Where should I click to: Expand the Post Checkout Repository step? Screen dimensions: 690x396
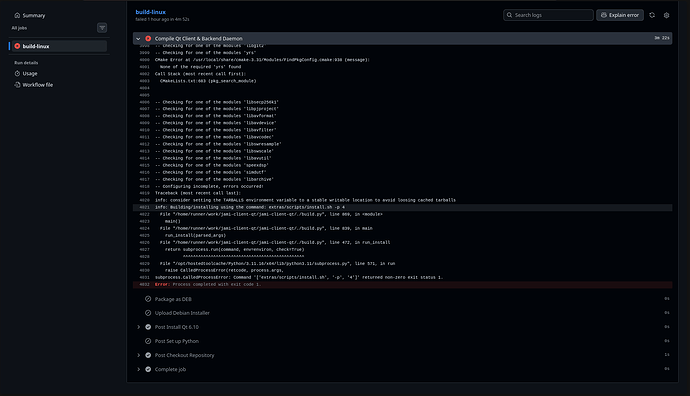tap(139, 355)
